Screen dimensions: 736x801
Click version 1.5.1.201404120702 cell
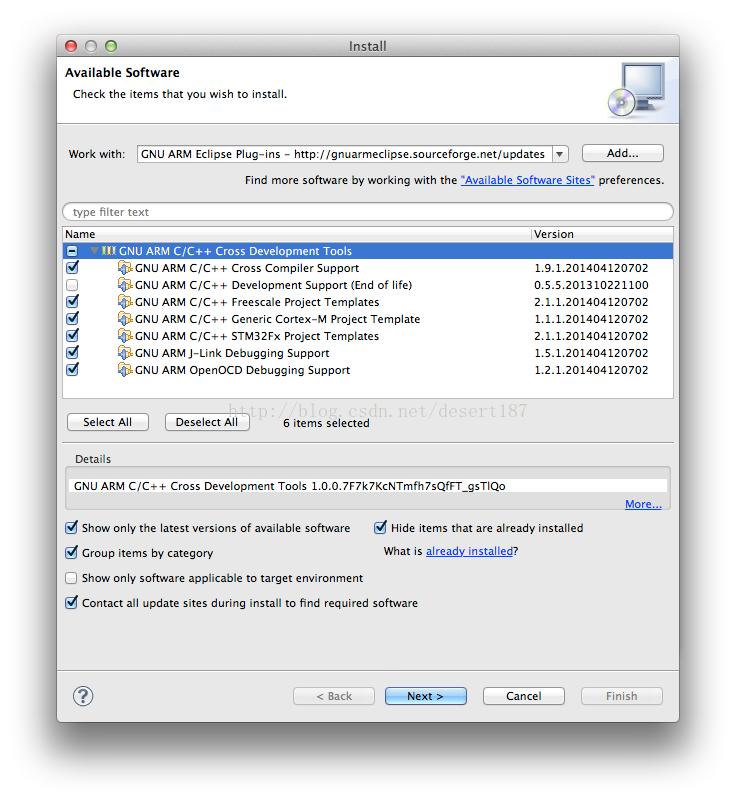click(x=591, y=353)
